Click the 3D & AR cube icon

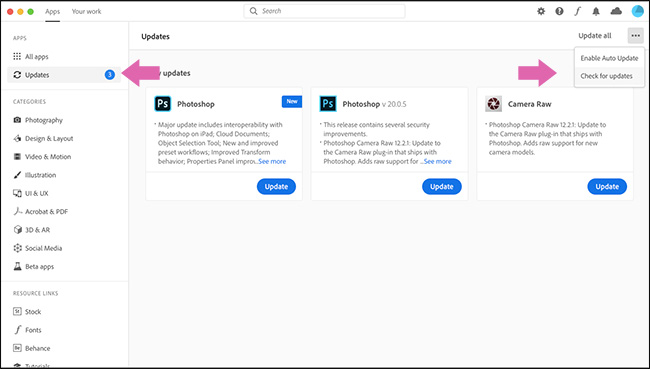(17, 230)
